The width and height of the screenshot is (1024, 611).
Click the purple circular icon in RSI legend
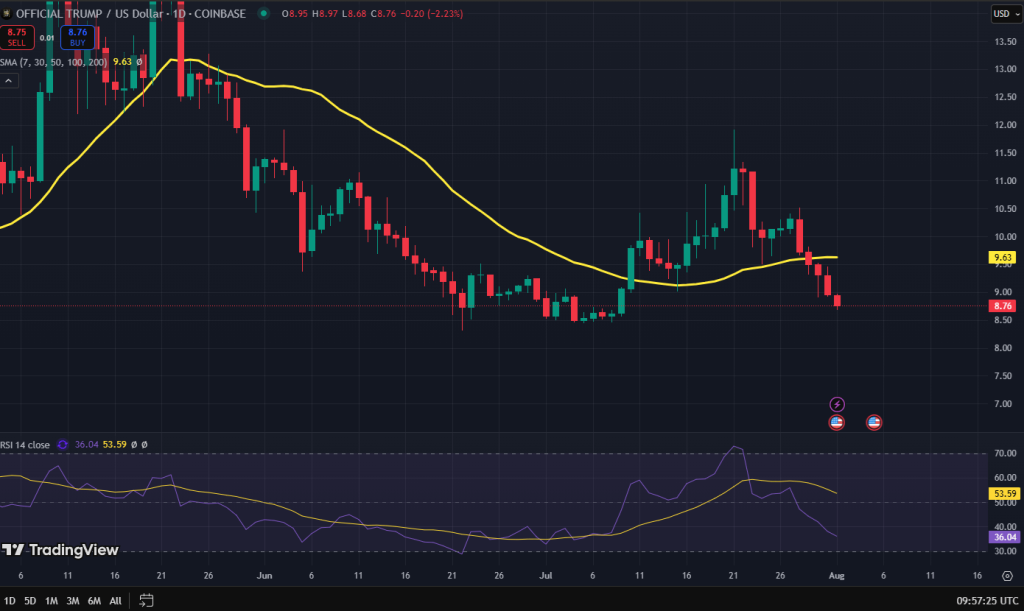63,445
